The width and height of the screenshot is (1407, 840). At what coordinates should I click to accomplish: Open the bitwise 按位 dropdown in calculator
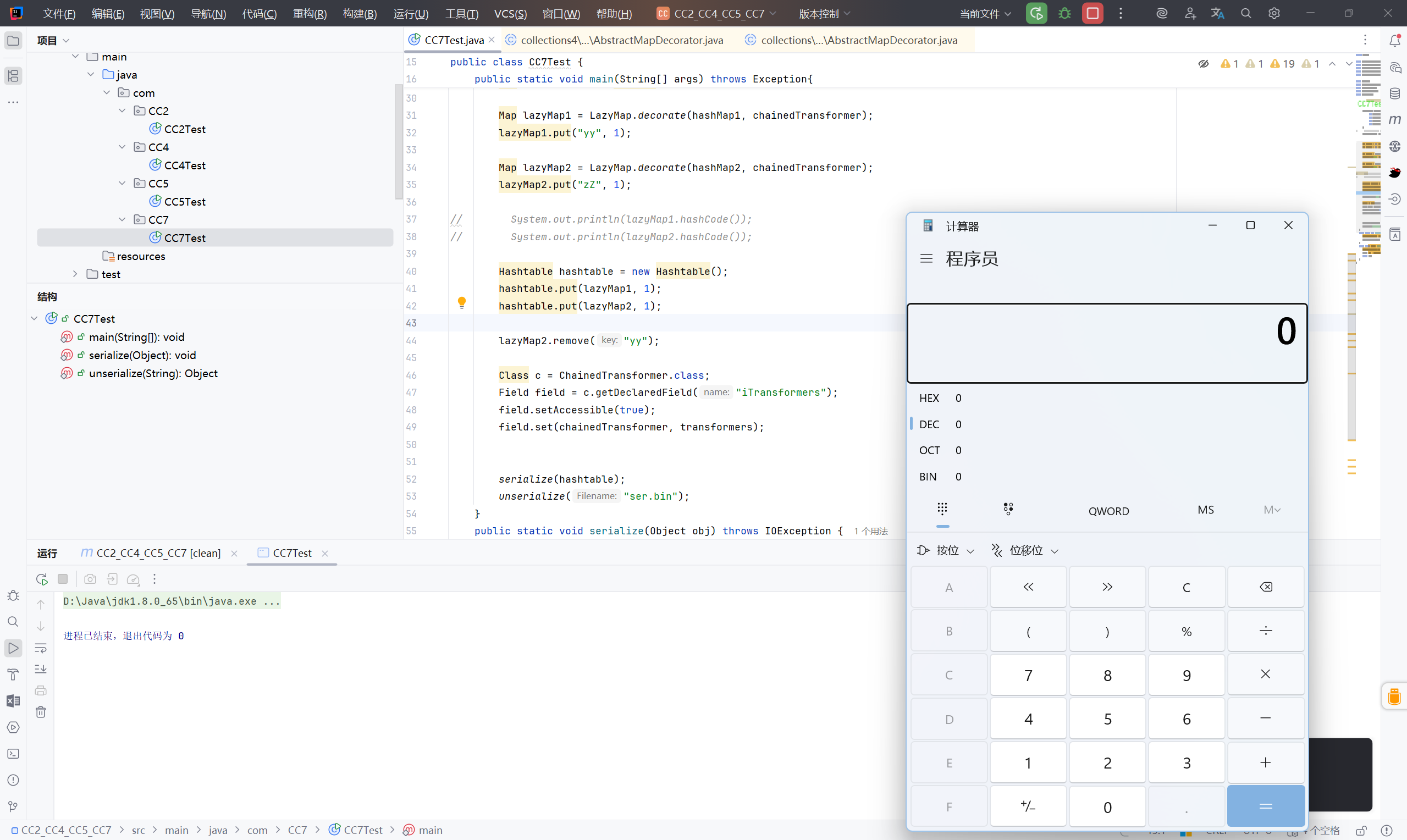[945, 550]
